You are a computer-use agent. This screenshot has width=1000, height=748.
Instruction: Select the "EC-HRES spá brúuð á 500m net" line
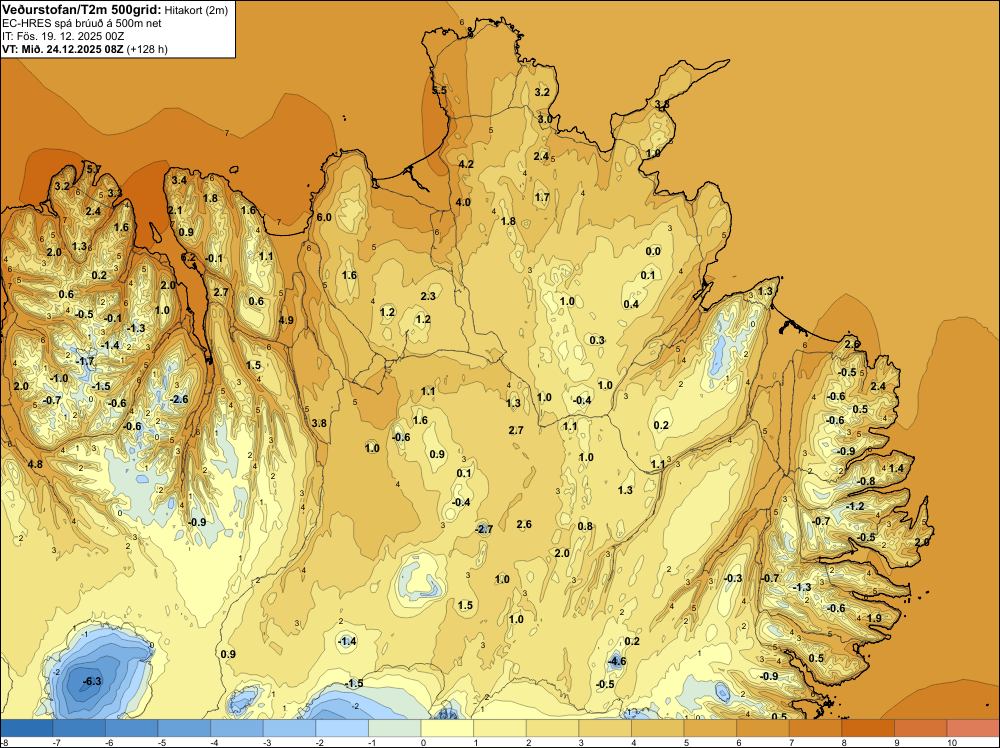(82, 23)
